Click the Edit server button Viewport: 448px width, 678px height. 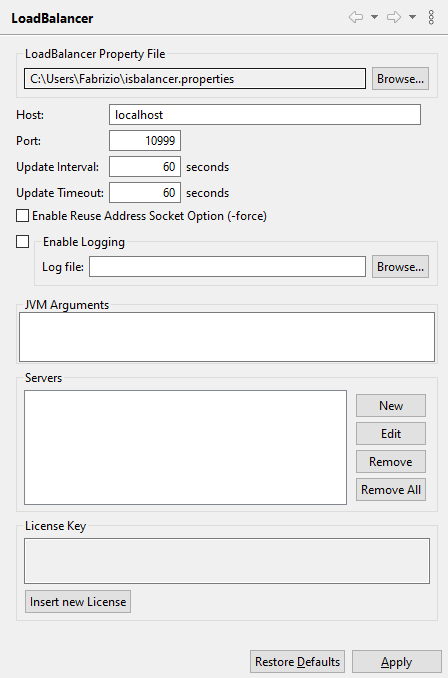[x=391, y=434]
